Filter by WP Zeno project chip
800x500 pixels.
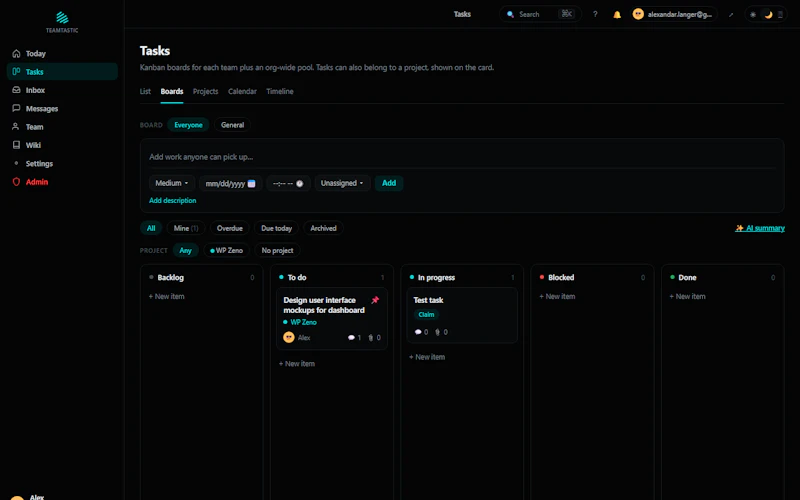pyautogui.click(x=227, y=251)
